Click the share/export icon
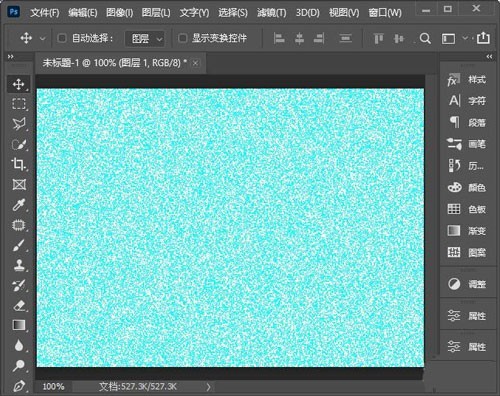This screenshot has height=396, width=500. 483,38
